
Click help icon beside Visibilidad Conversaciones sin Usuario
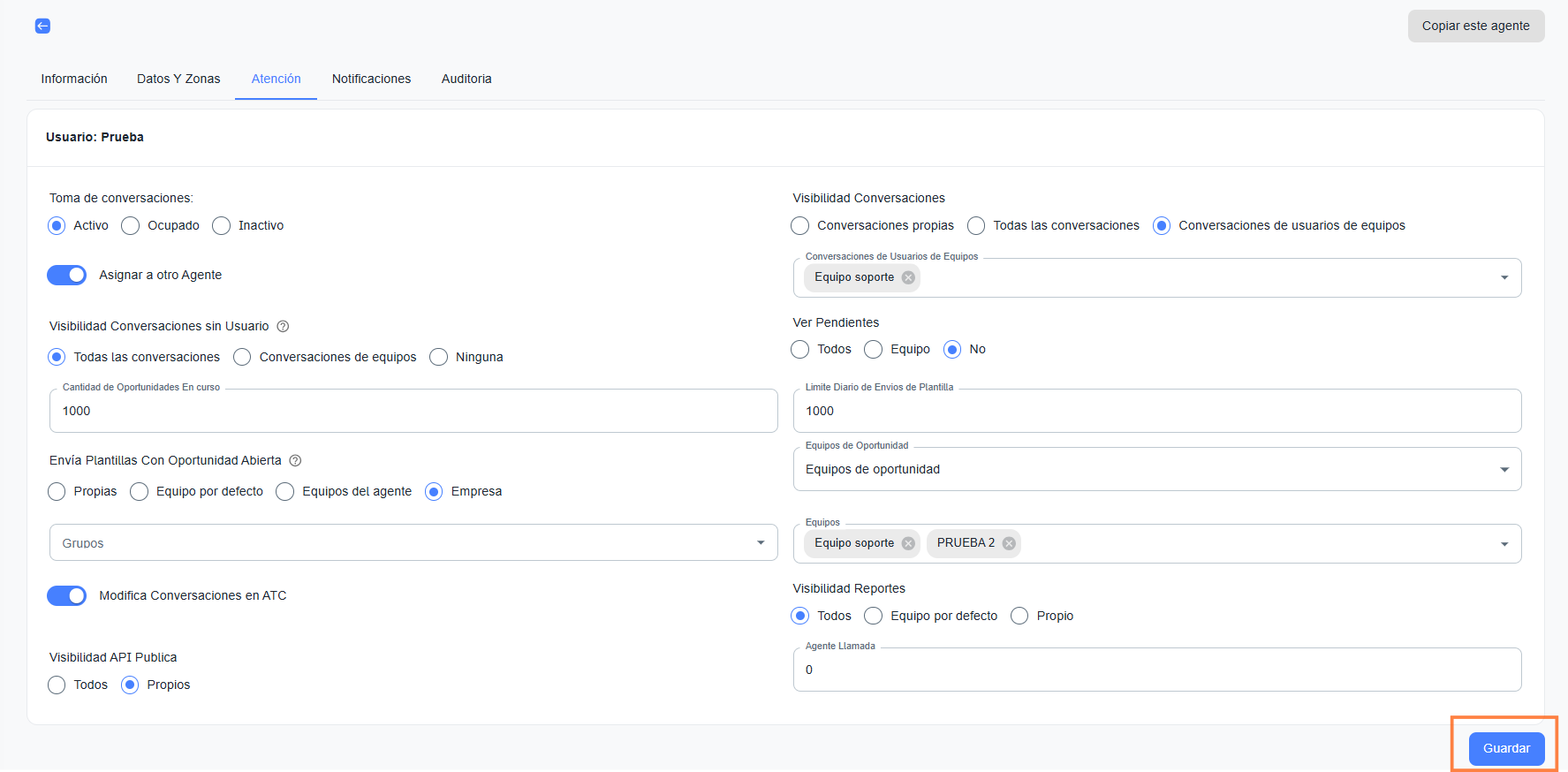[283, 327]
